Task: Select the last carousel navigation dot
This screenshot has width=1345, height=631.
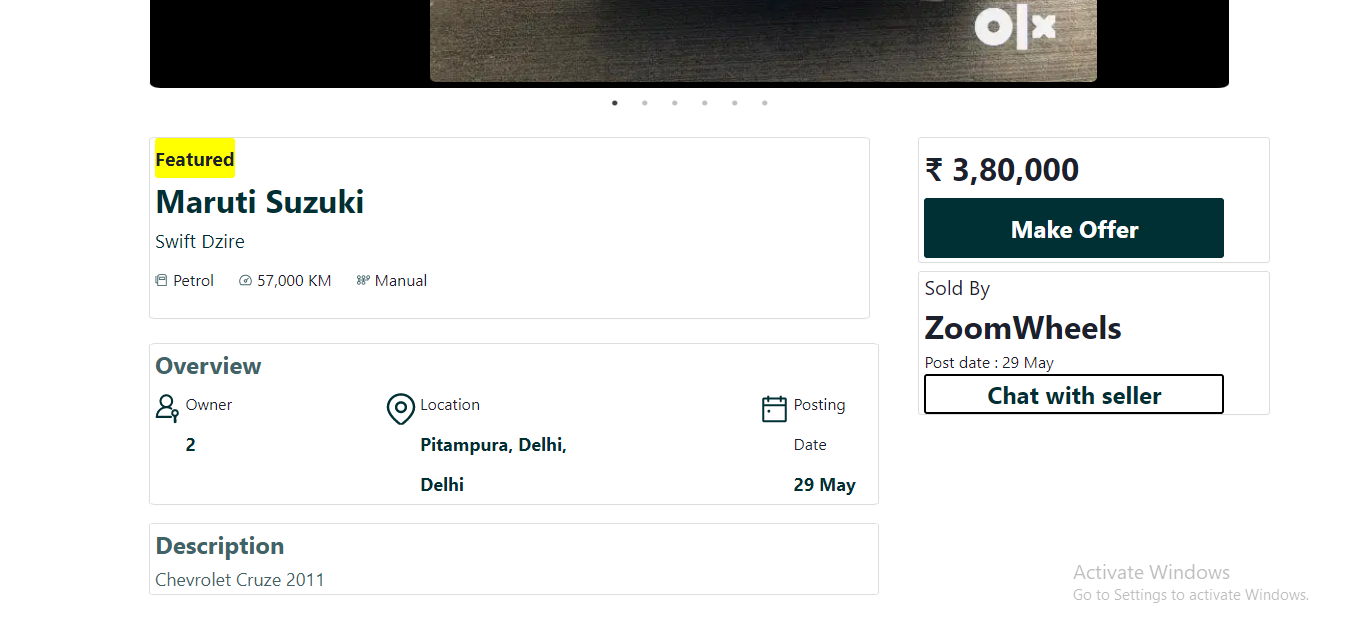Action: (764, 102)
